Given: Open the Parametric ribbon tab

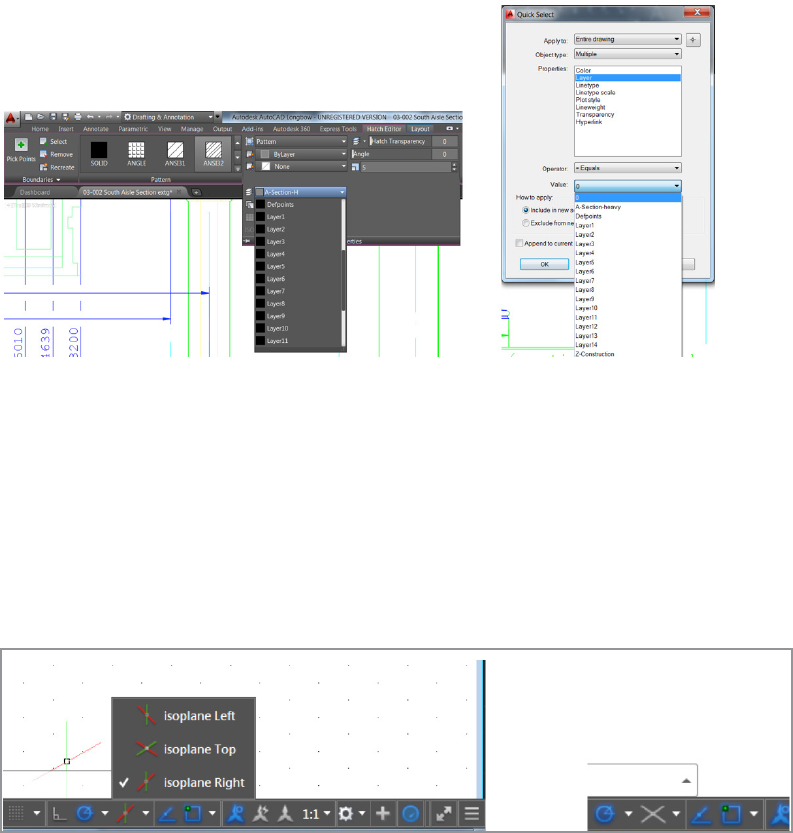Looking at the screenshot, I should [x=133, y=129].
